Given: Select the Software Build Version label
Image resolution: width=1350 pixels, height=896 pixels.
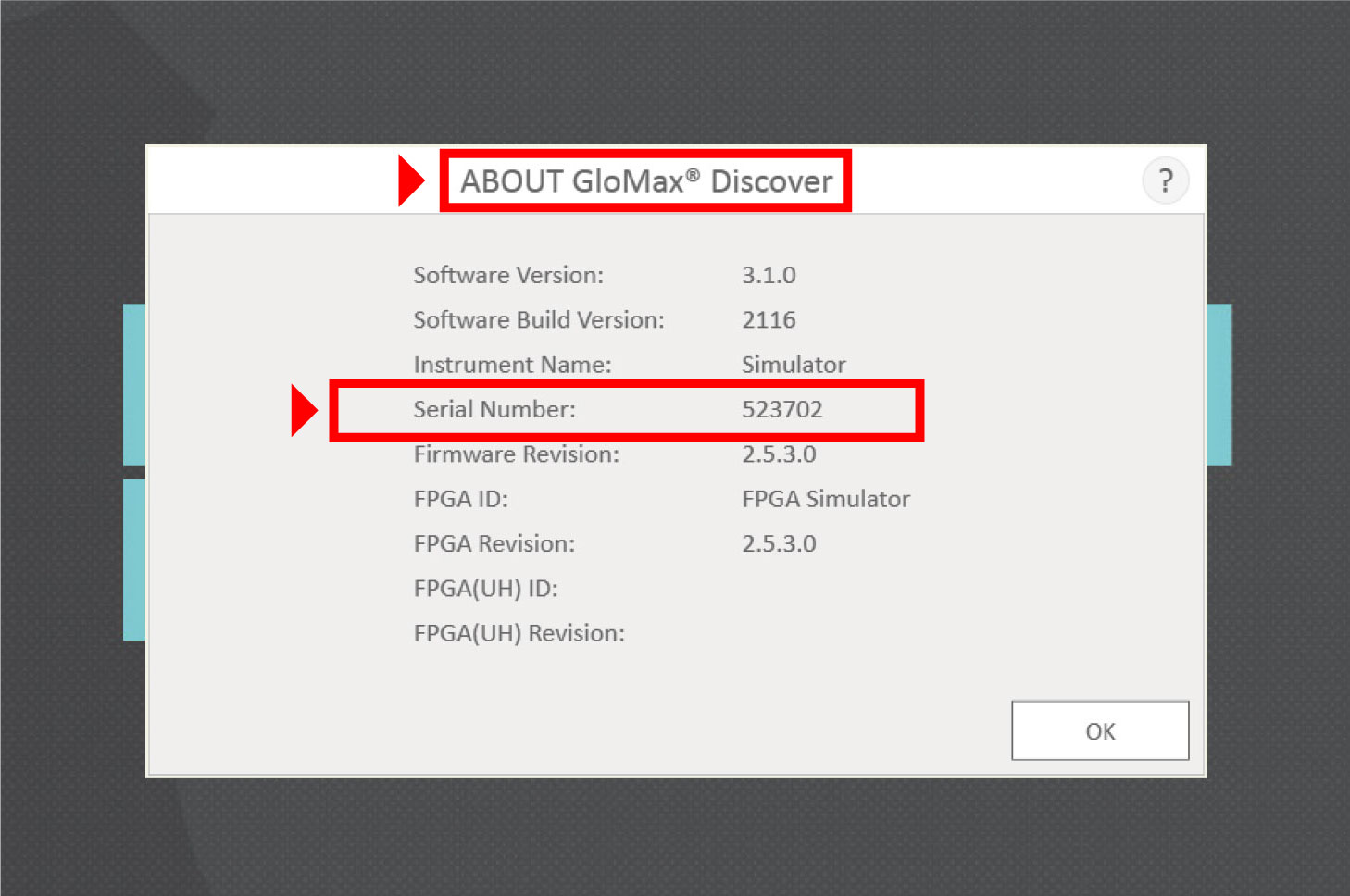Looking at the screenshot, I should coord(539,320).
